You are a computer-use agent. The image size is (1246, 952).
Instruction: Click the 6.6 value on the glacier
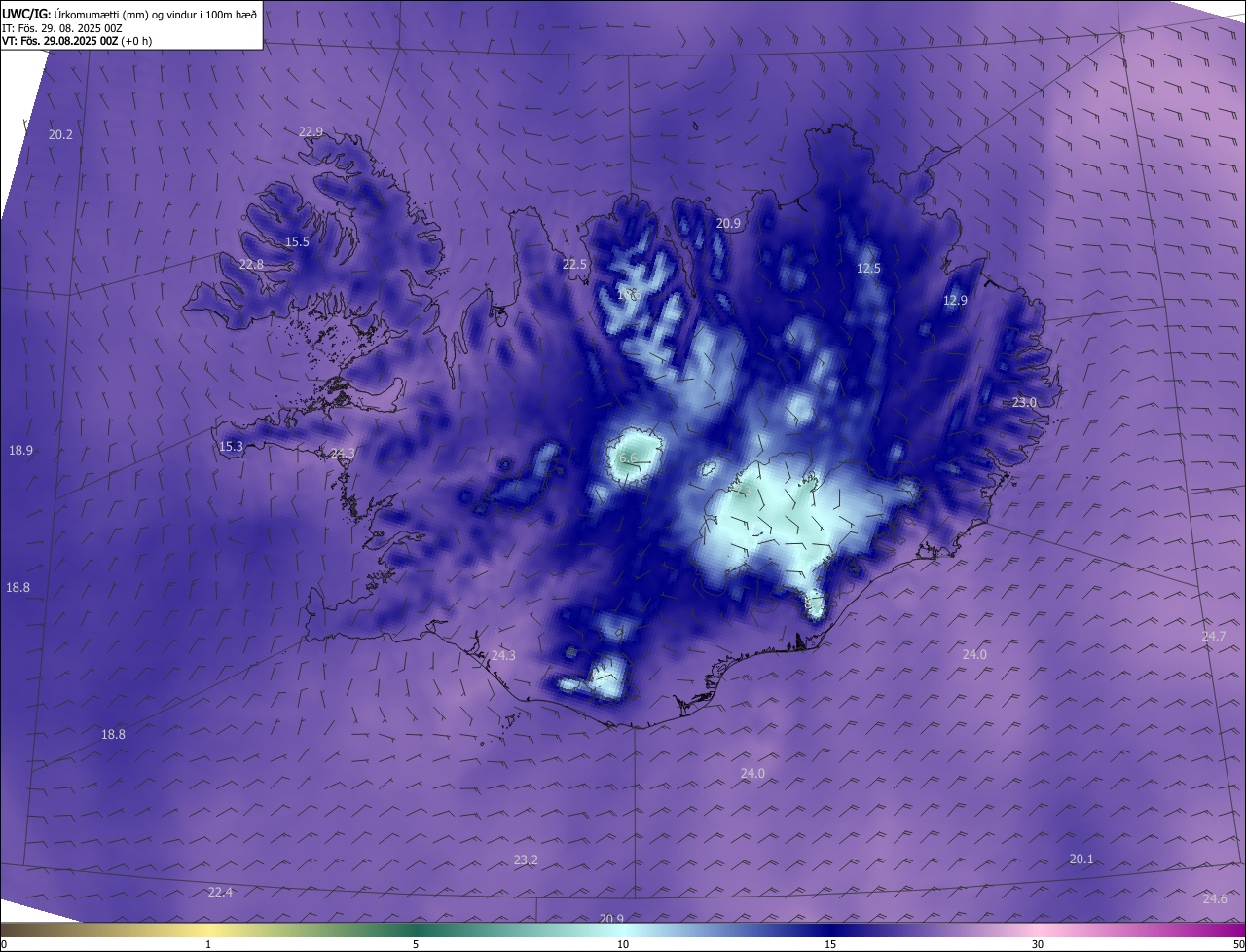tap(628, 458)
